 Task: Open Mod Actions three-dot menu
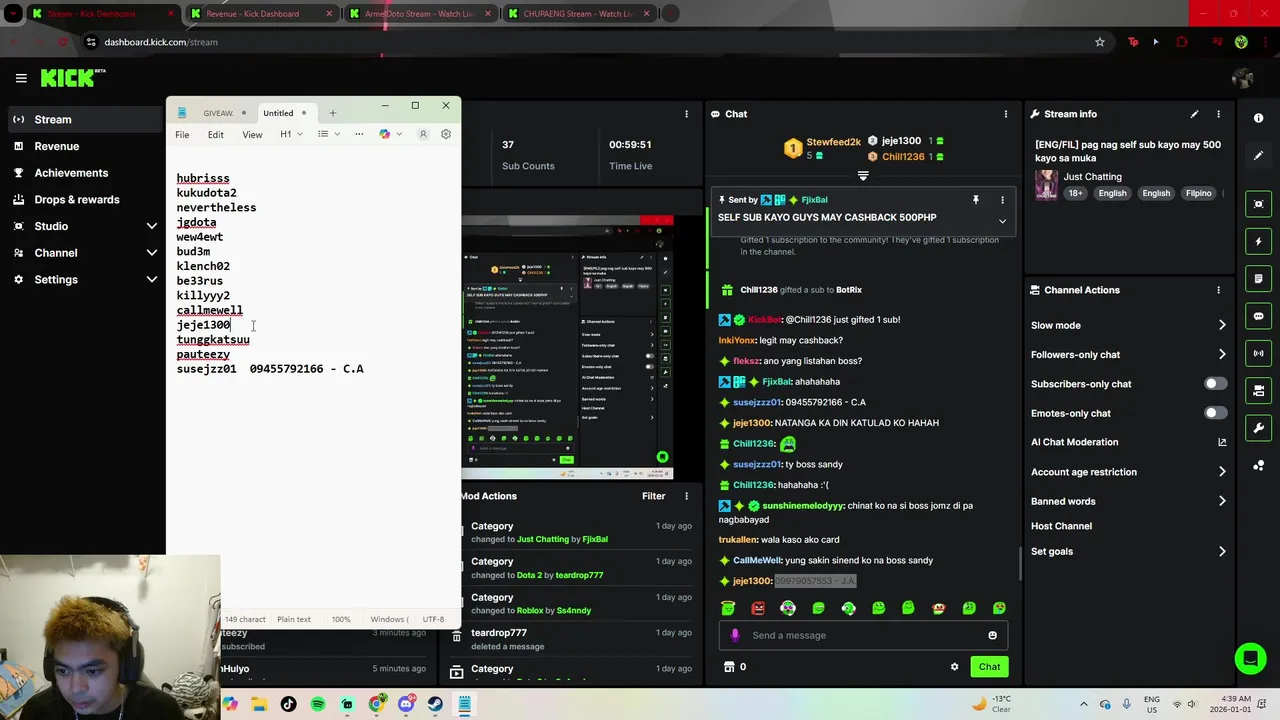click(x=686, y=496)
